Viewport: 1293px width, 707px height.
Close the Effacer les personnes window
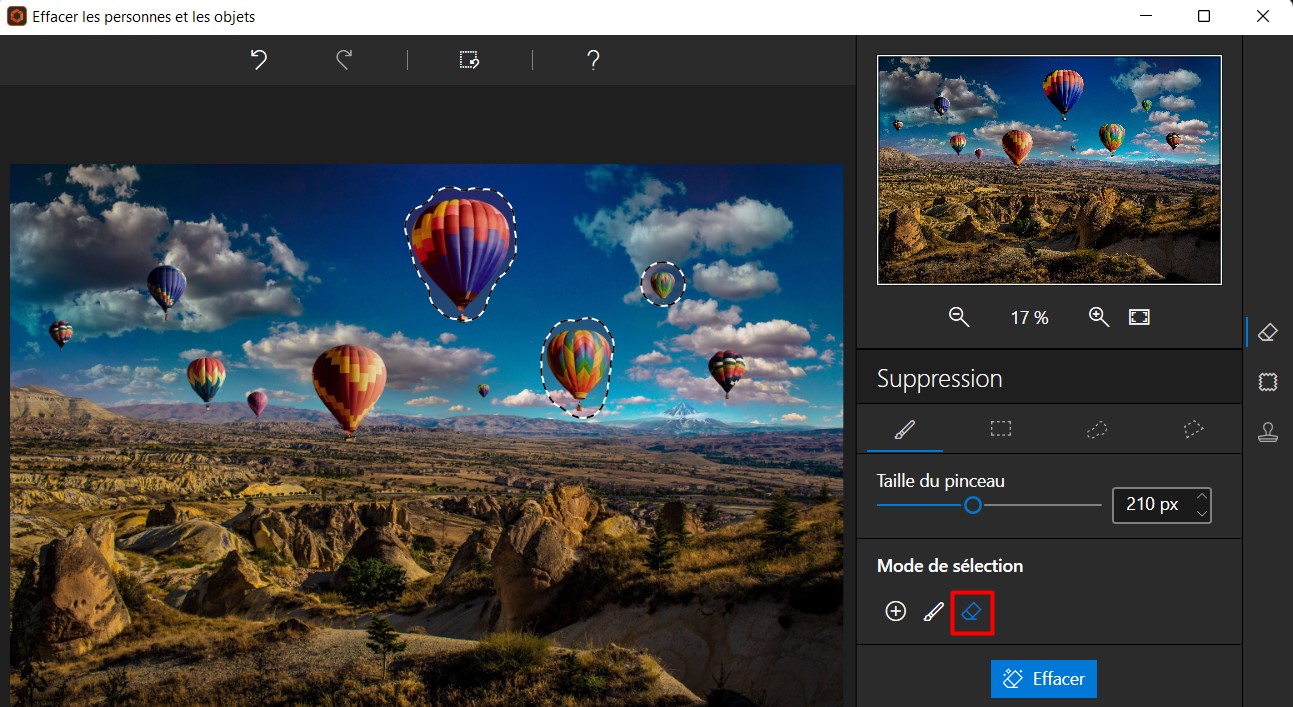click(x=1262, y=17)
